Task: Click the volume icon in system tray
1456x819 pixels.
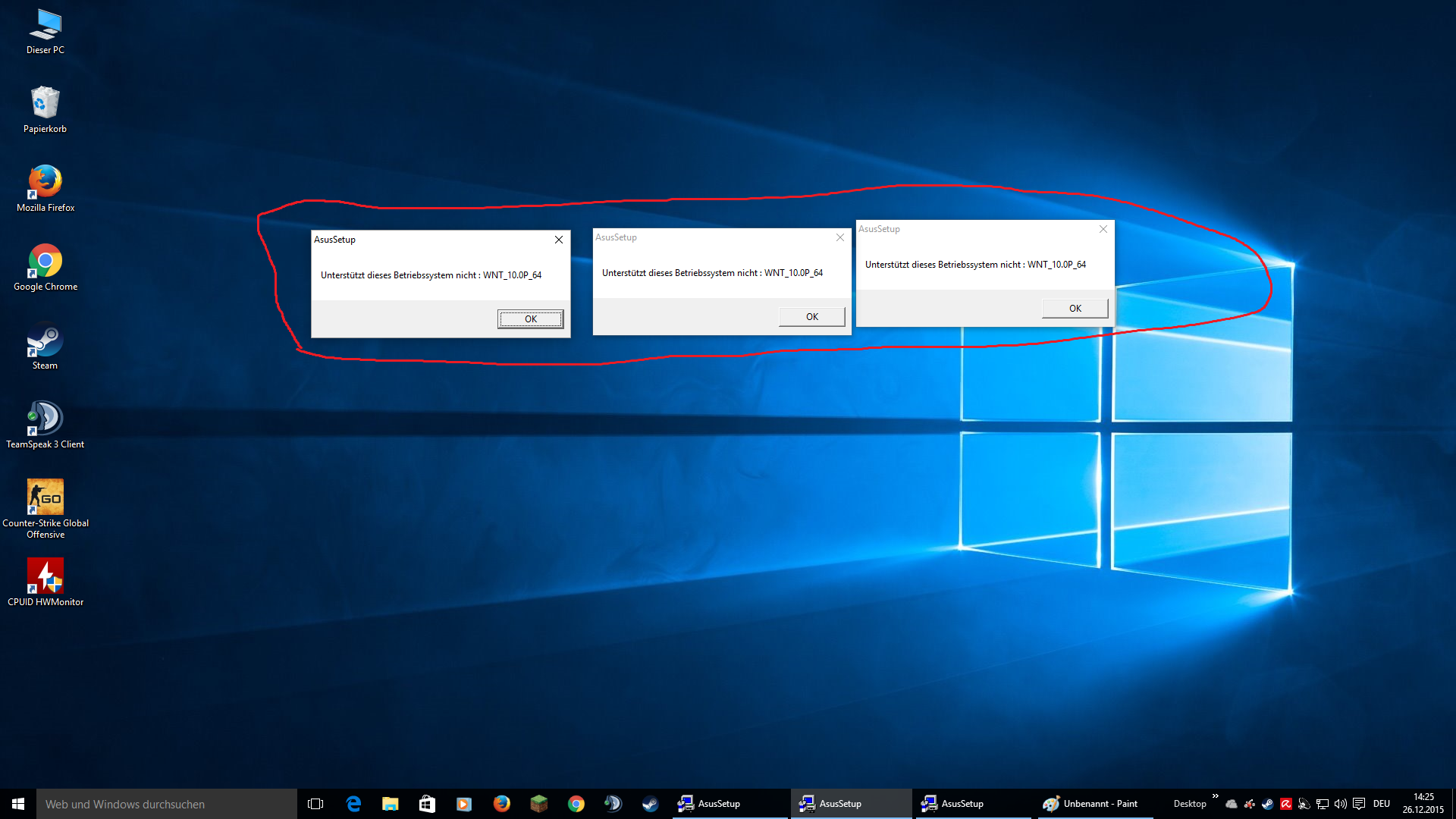Action: 1340,804
